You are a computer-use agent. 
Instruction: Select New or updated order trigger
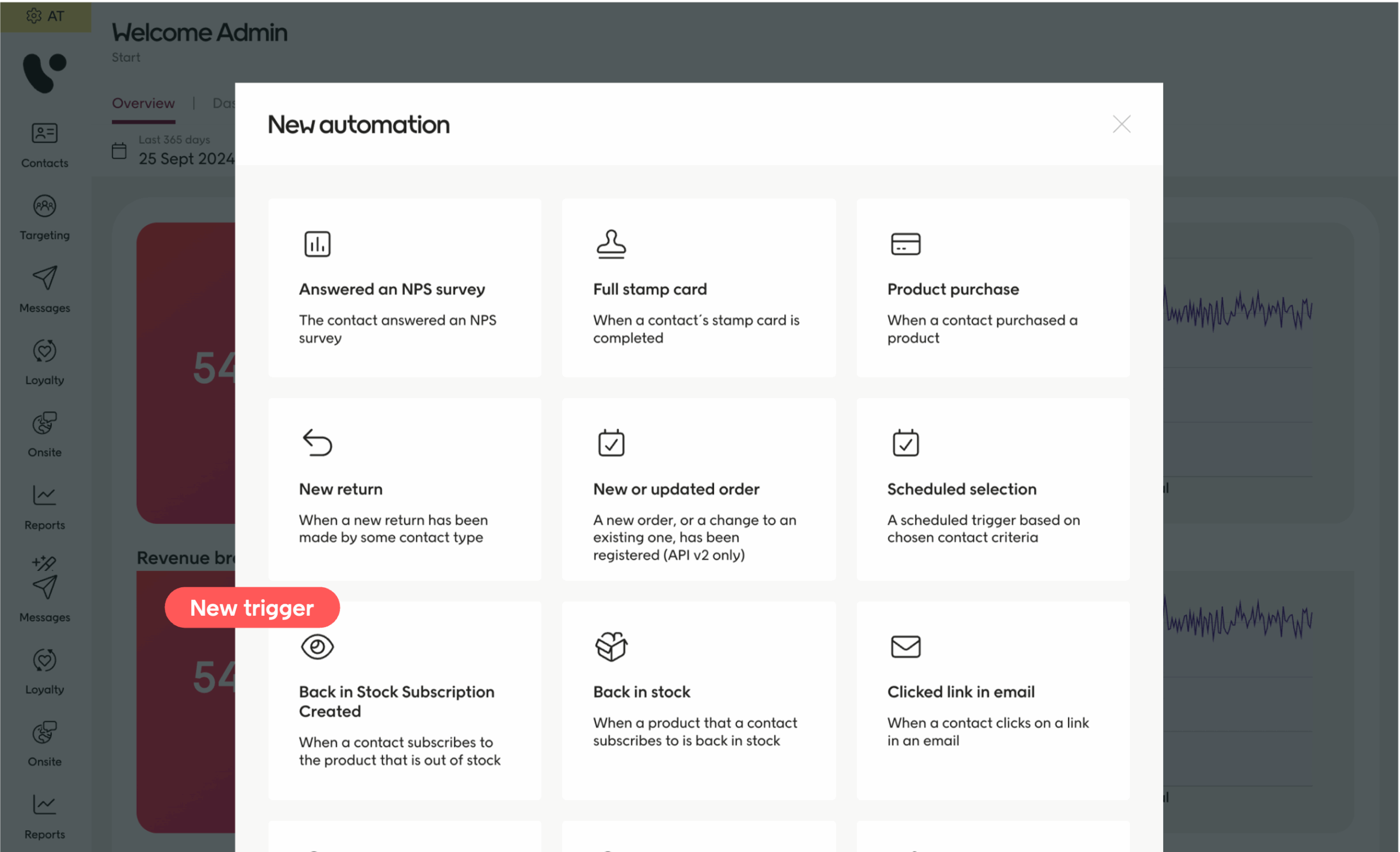click(698, 488)
